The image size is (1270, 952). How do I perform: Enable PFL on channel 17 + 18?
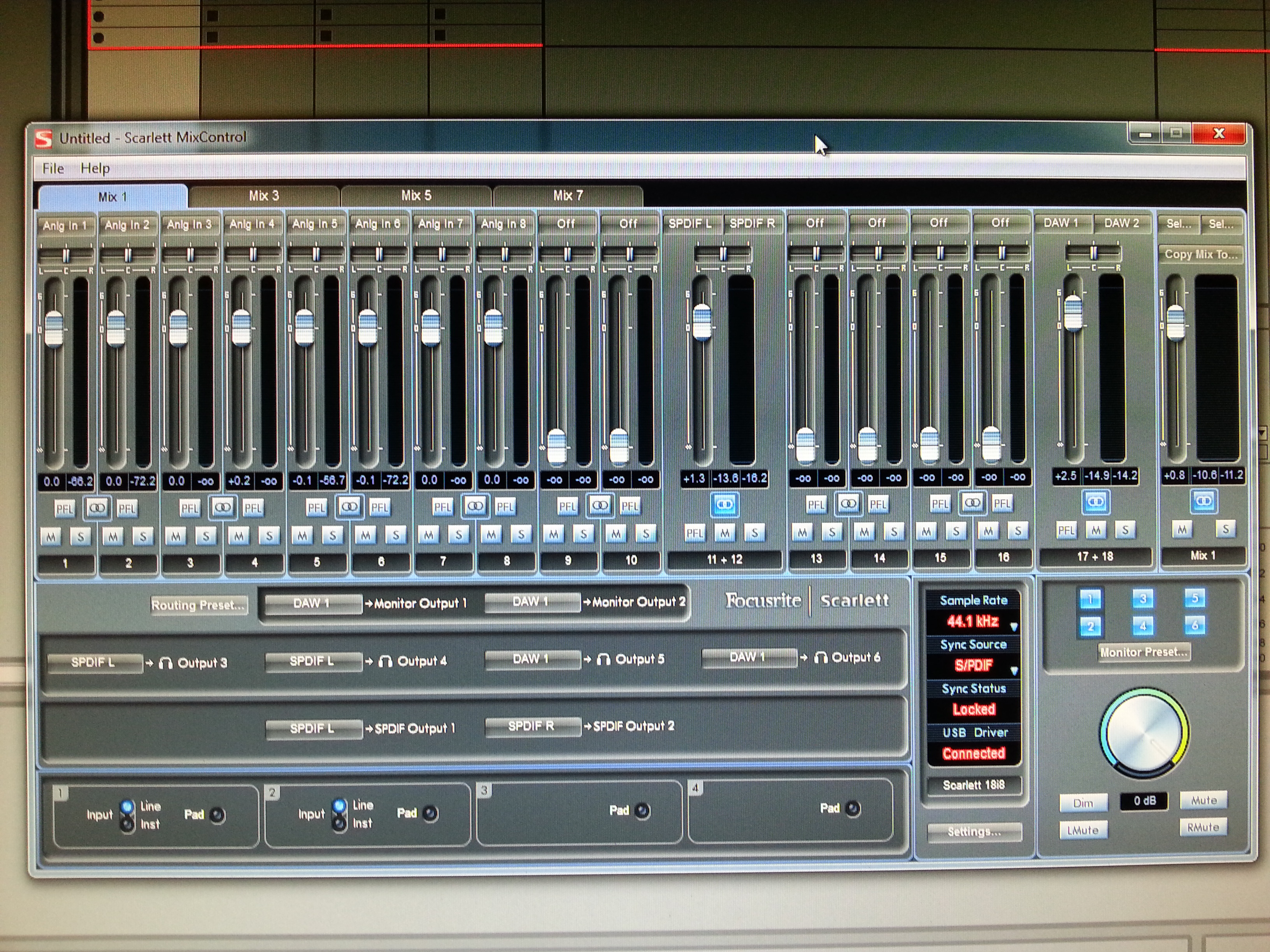click(x=1066, y=530)
